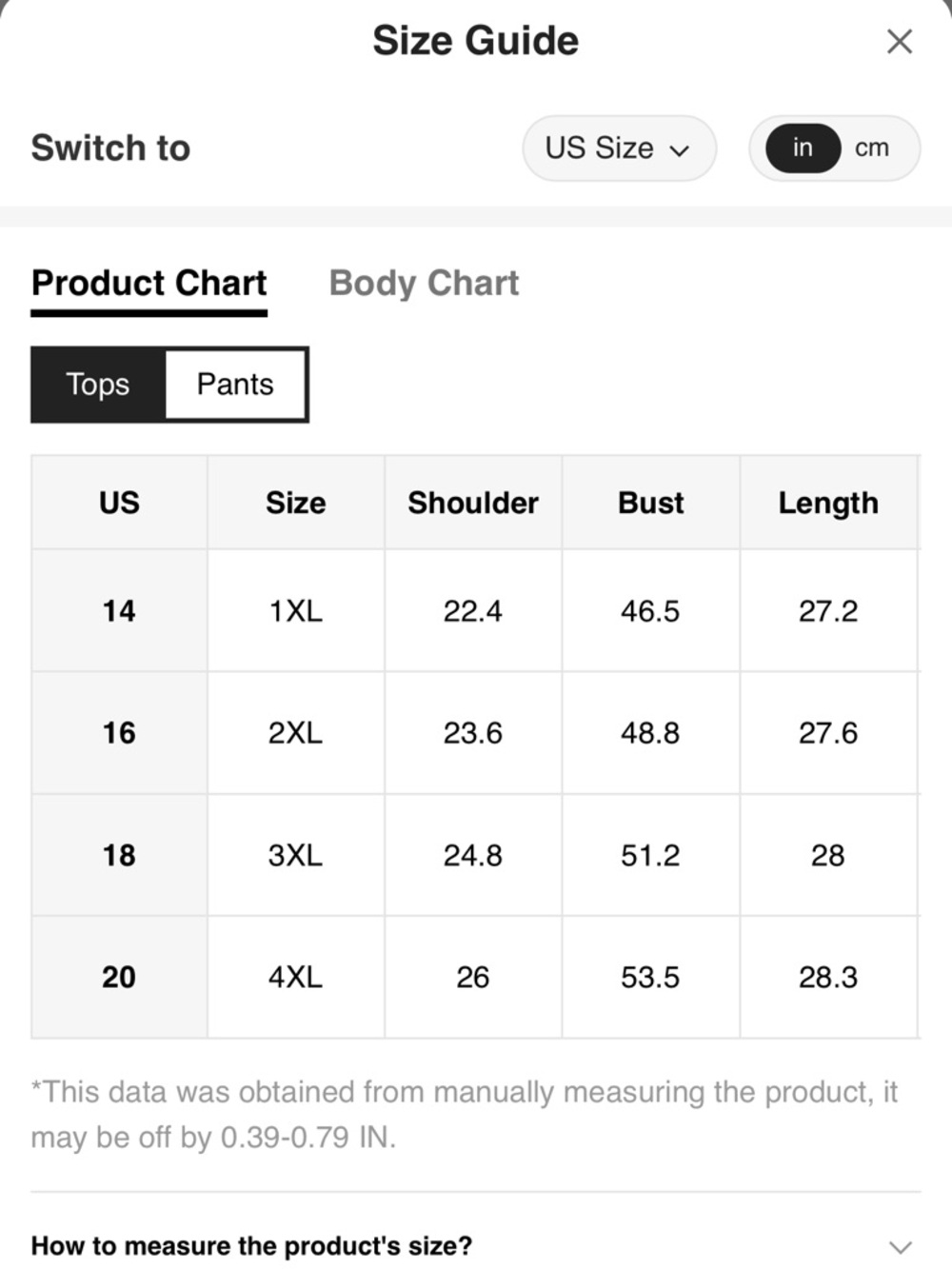The width and height of the screenshot is (952, 1269).
Task: Click the US Size dropdown chevron
Action: click(x=680, y=150)
